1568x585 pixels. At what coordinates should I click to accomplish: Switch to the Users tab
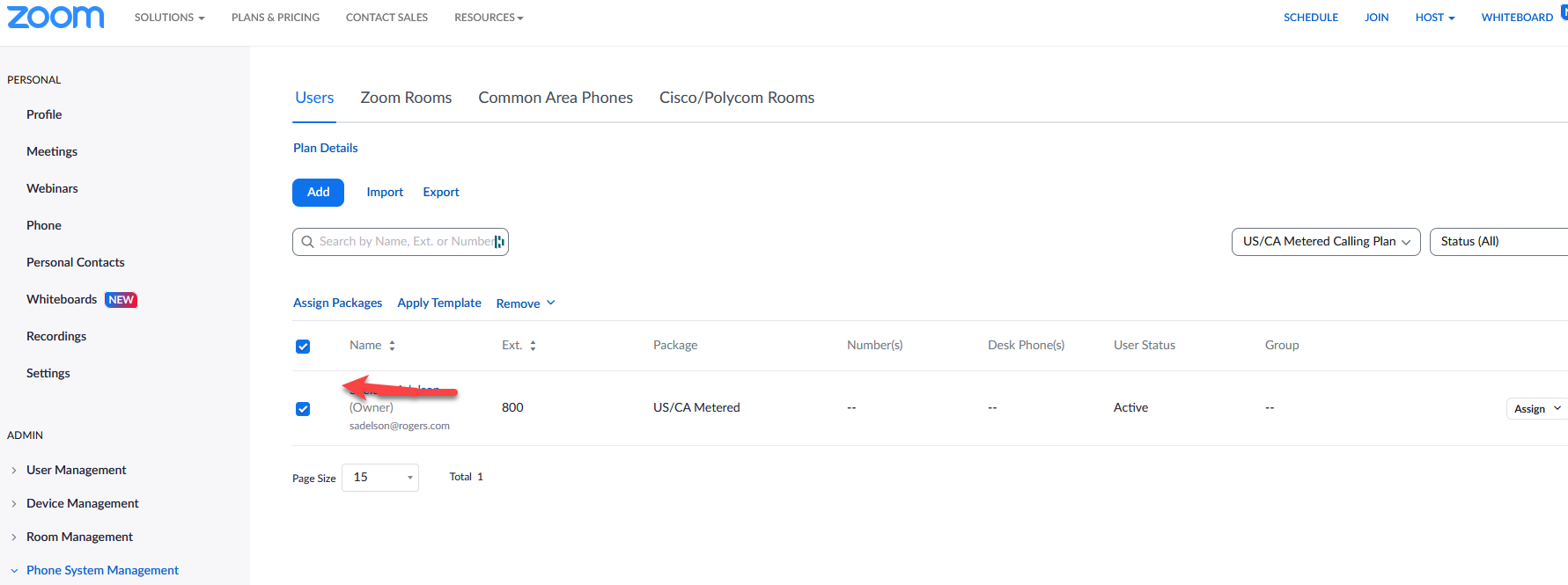click(314, 98)
